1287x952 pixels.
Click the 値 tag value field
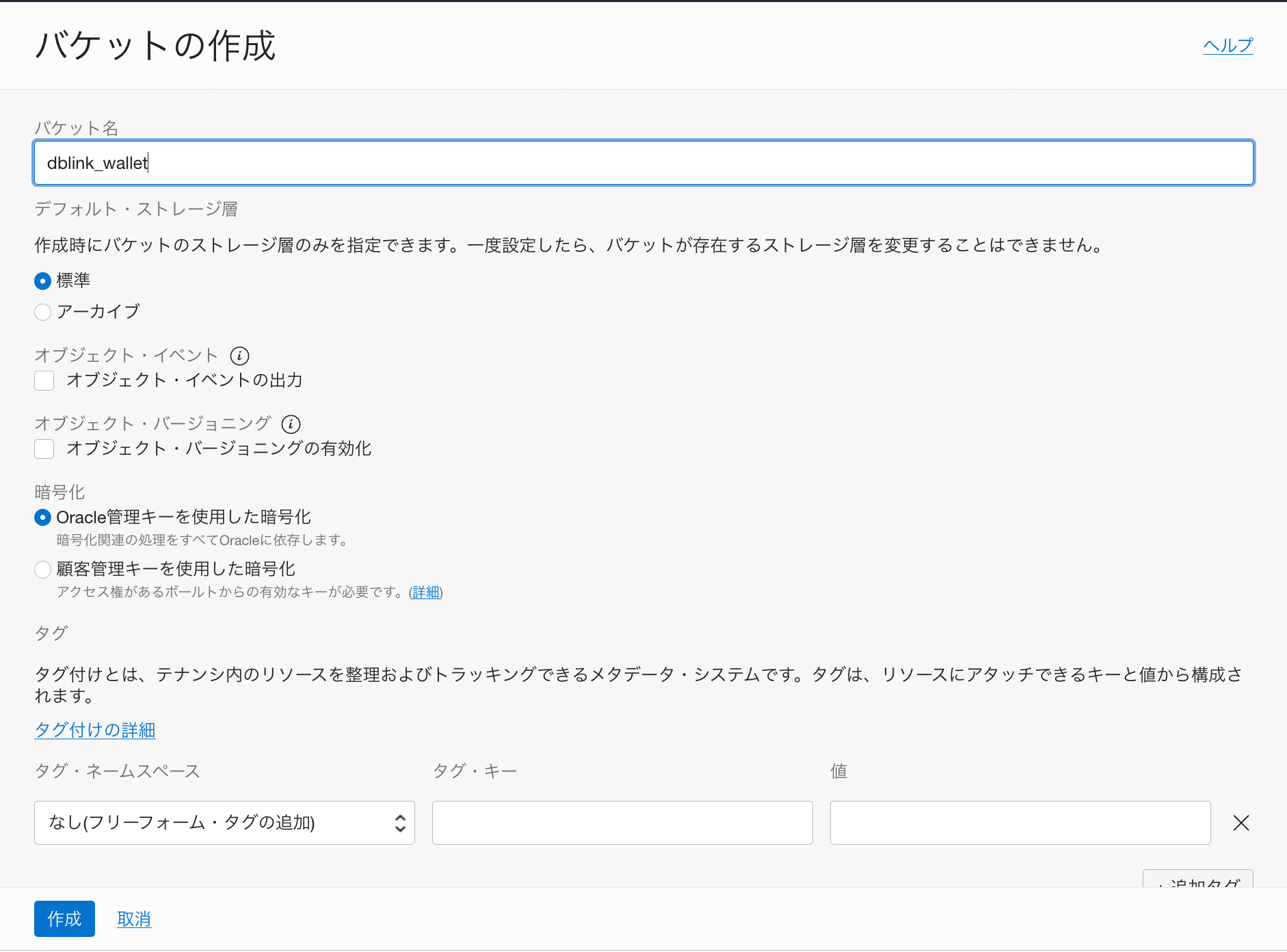pyautogui.click(x=1020, y=823)
